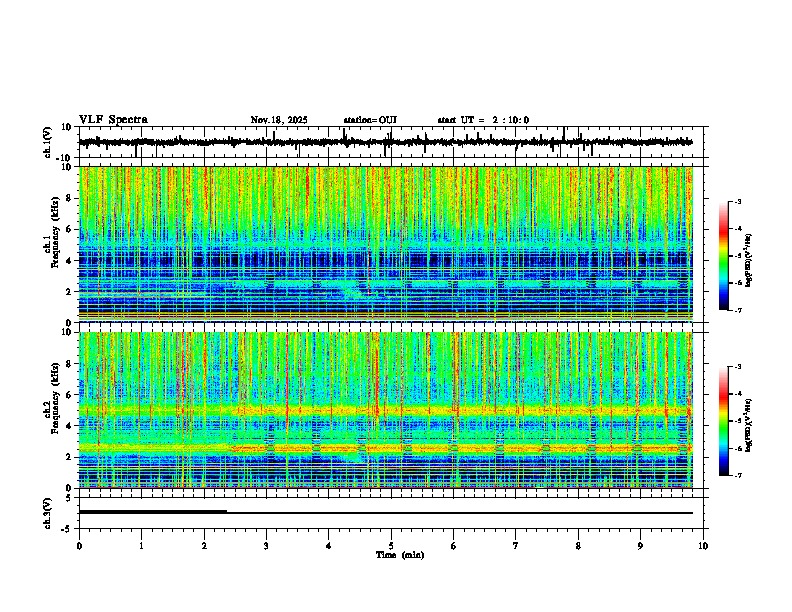Click the "Time (min)" axis title
The image size is (792, 612).
click(x=400, y=555)
